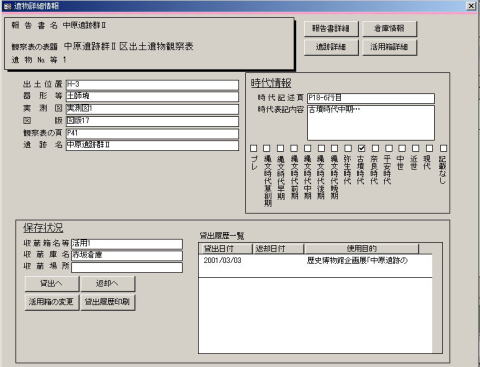Viewport: 480px width, 367px height.
Task: Toggle the プレ period checkbox
Action: coord(254,148)
